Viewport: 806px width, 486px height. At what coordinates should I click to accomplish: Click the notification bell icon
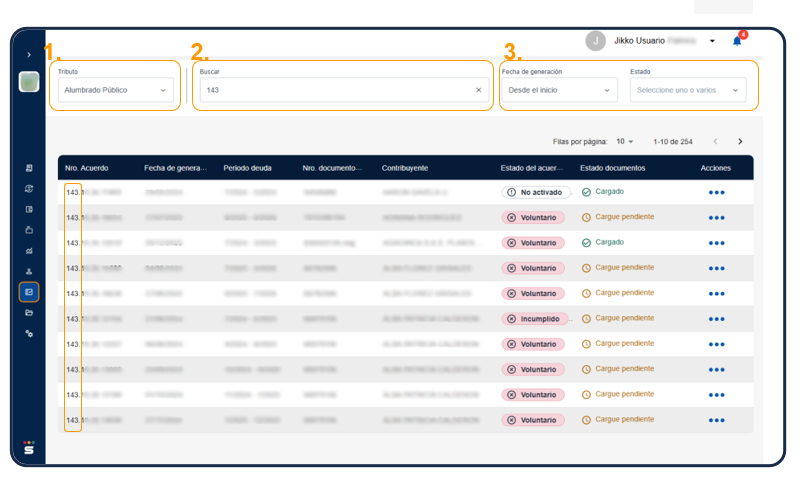737,41
